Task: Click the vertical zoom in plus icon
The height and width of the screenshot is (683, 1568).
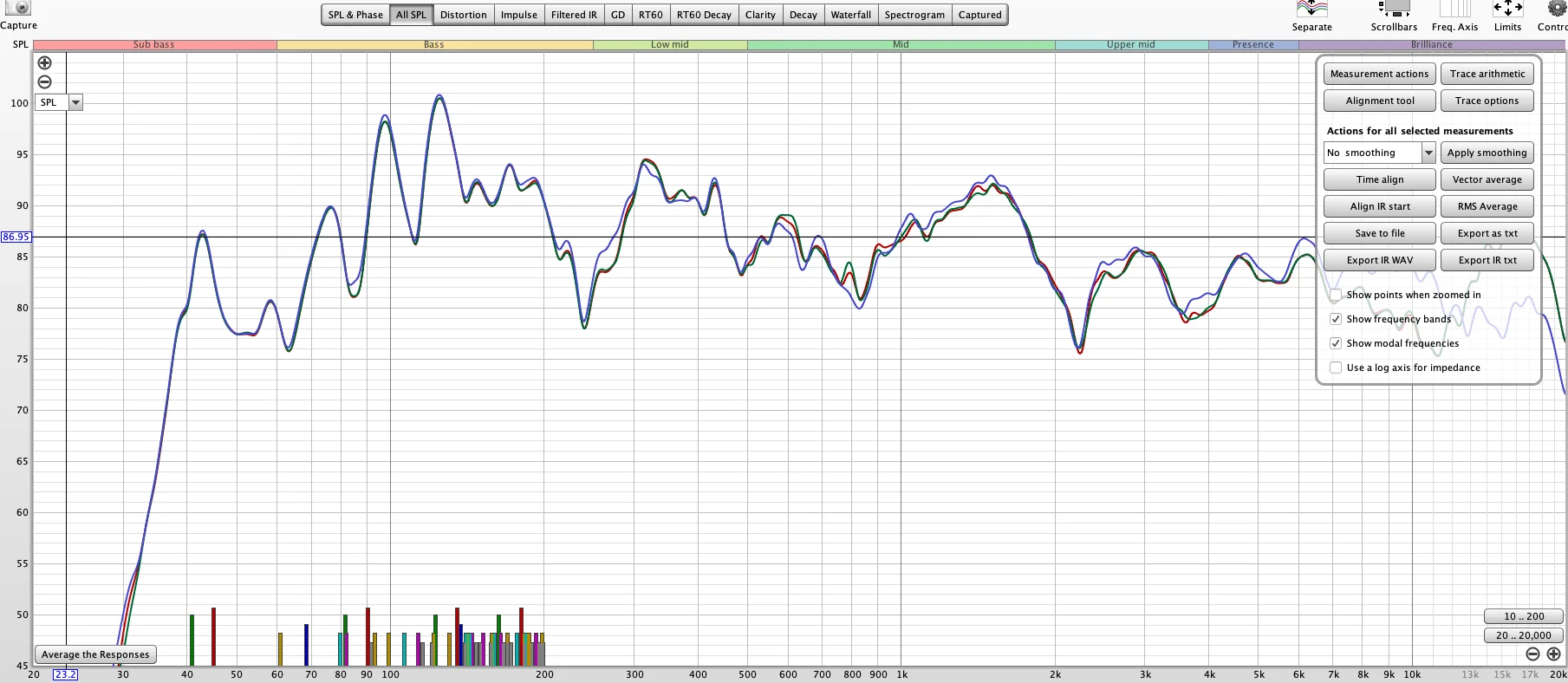Action: pyautogui.click(x=45, y=63)
